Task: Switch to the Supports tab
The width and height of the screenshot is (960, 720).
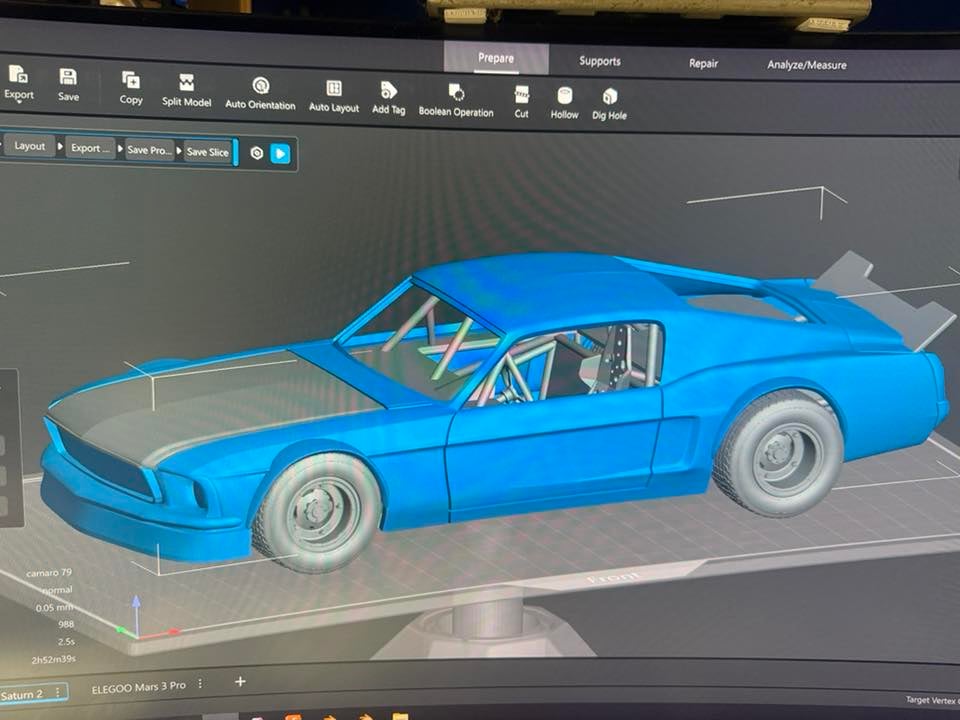Action: pyautogui.click(x=600, y=61)
